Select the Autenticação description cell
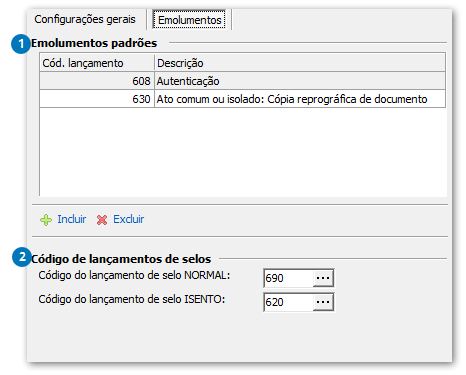 (x=300, y=81)
